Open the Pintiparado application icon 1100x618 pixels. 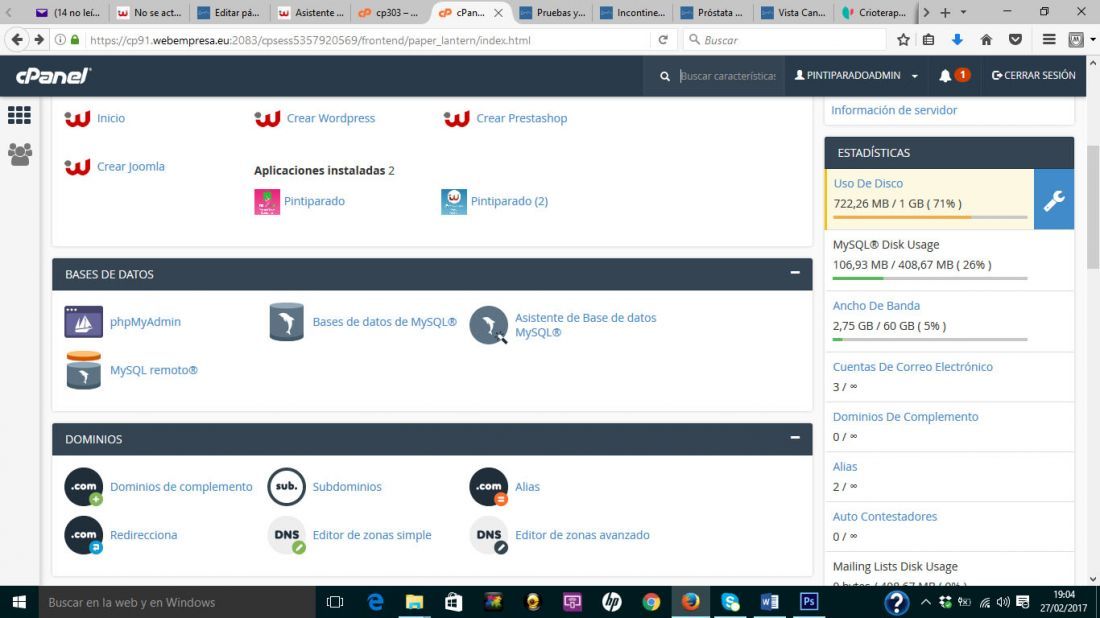coord(267,202)
